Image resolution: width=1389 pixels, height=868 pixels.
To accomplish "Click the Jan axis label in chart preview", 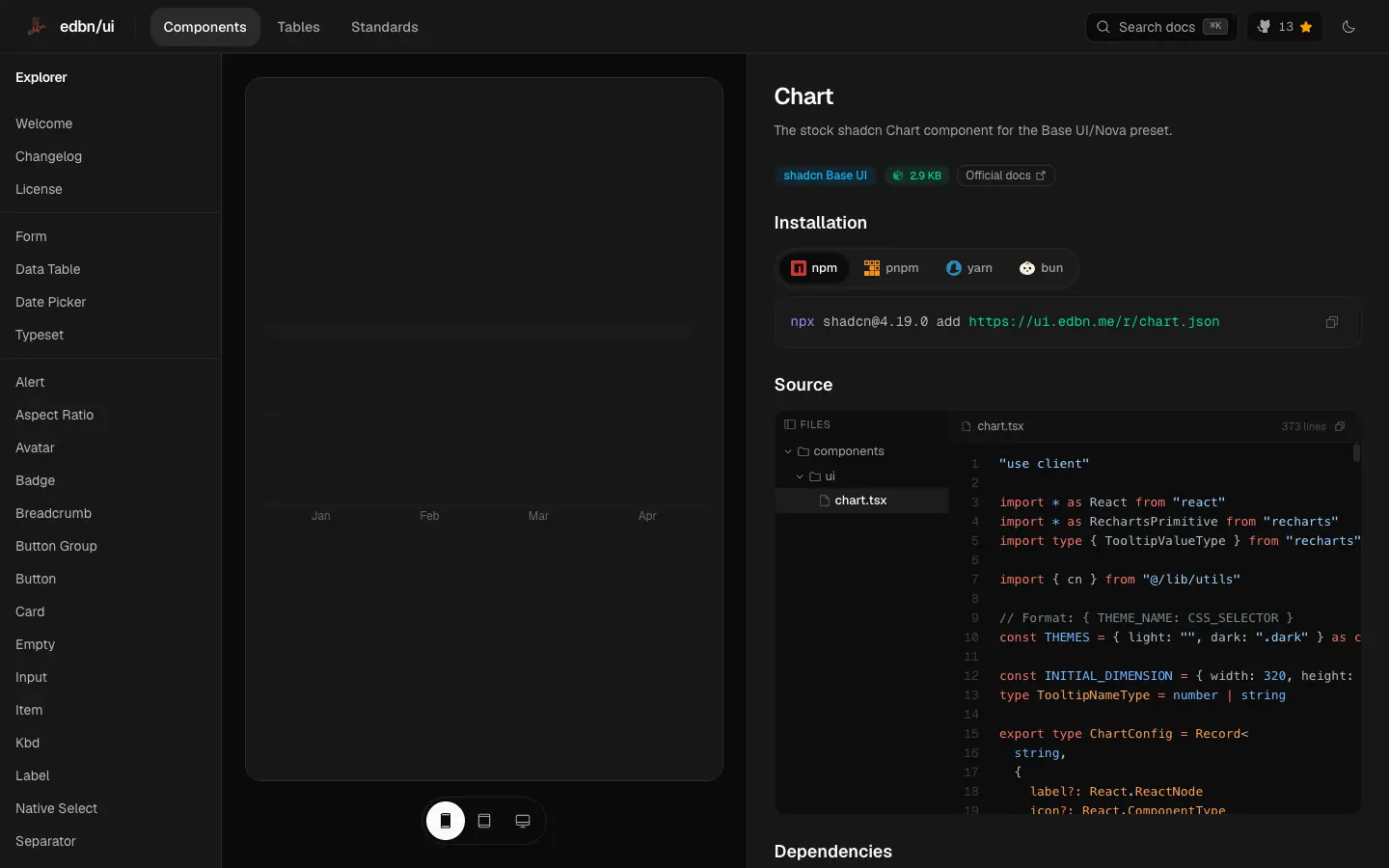I will (x=321, y=516).
